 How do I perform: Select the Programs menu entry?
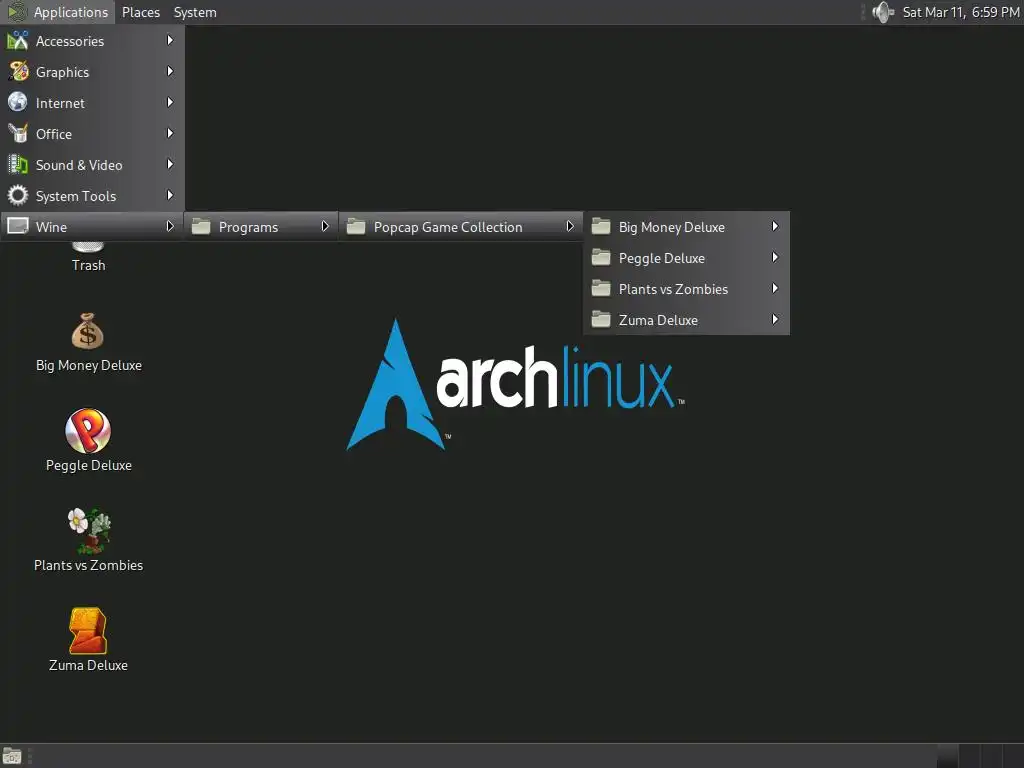click(x=261, y=227)
